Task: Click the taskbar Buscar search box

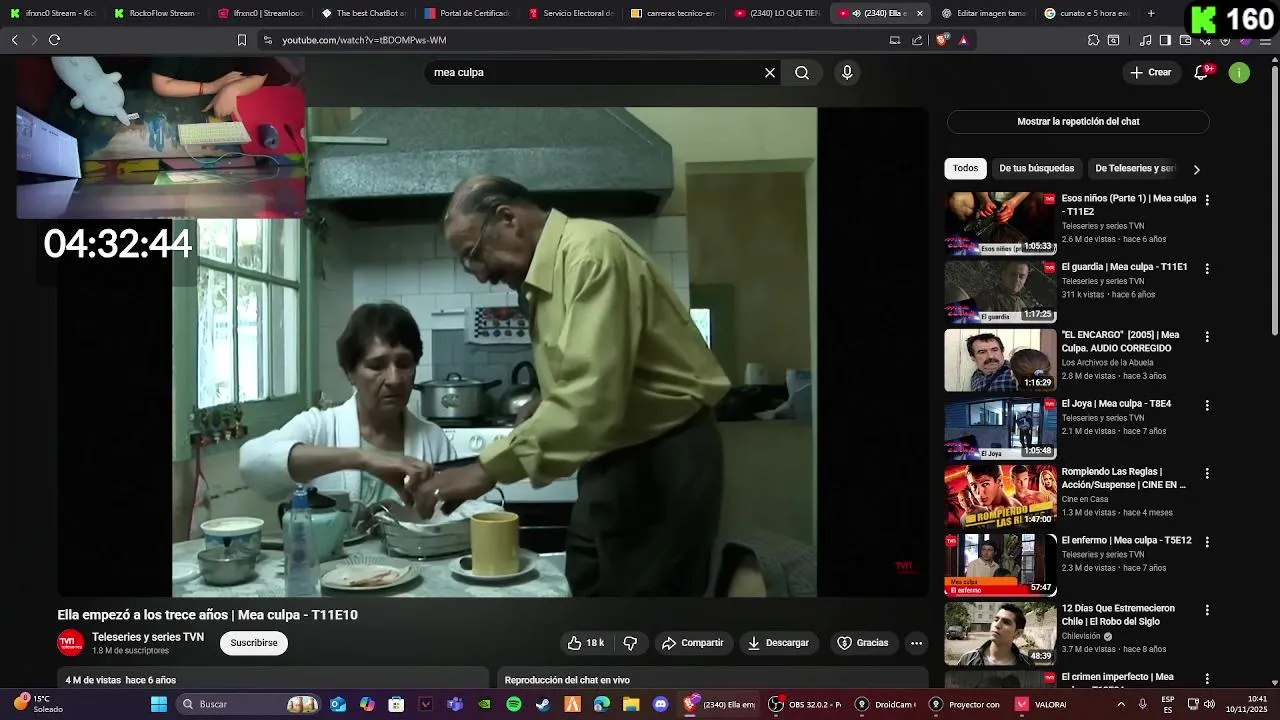Action: (250, 704)
